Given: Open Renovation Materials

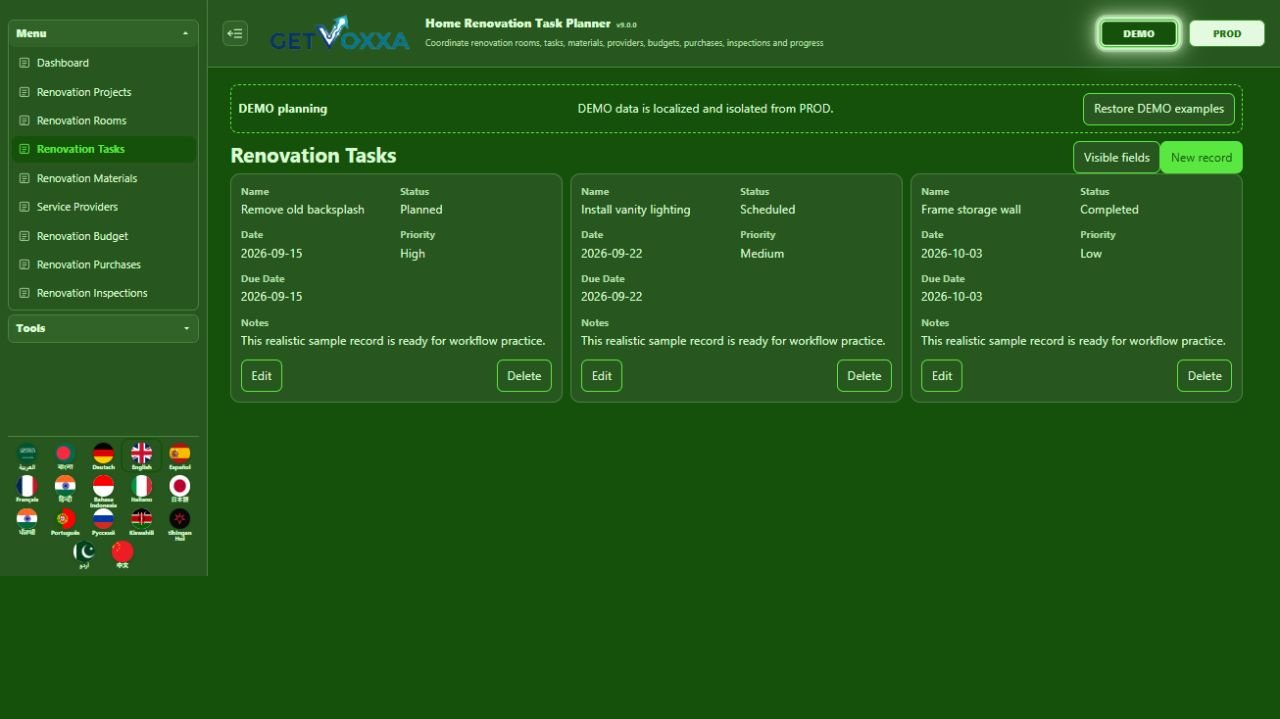Looking at the screenshot, I should click(103, 178).
